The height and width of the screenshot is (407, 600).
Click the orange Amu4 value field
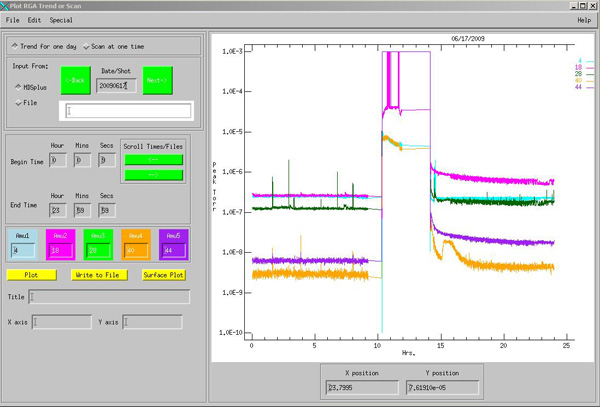click(x=136, y=251)
